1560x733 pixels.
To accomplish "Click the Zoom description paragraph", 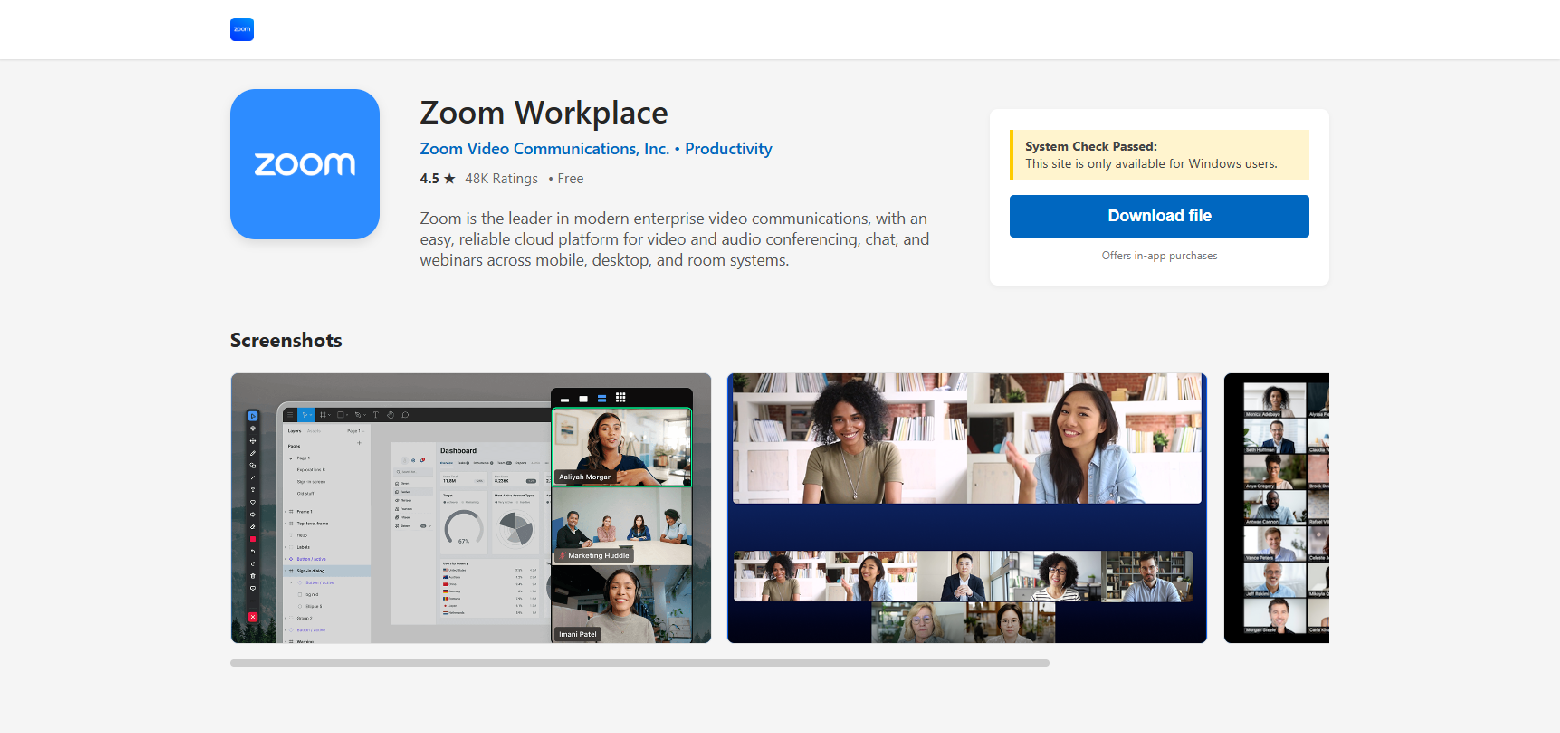I will tap(675, 239).
